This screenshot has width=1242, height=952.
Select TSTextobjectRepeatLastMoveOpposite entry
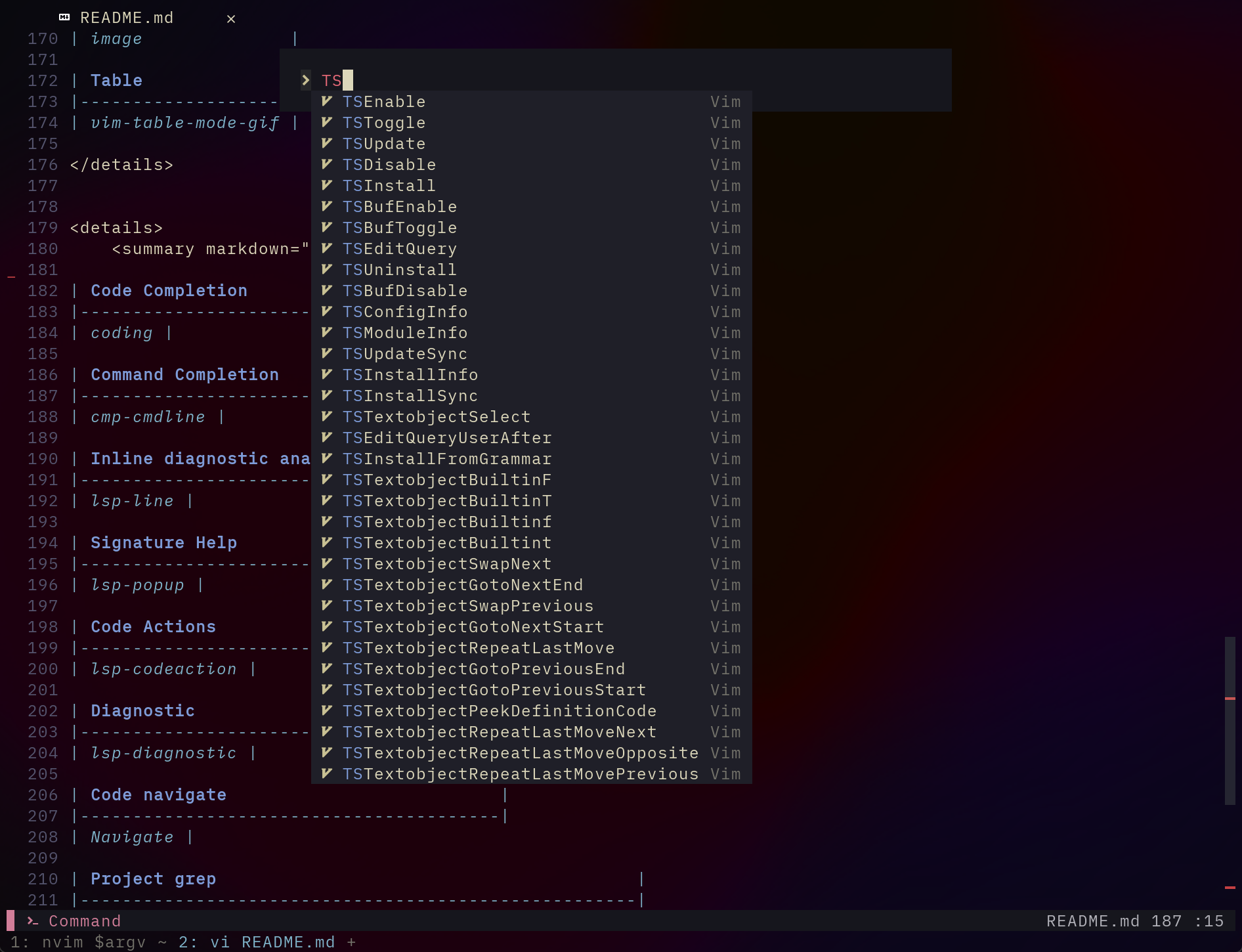point(532,753)
